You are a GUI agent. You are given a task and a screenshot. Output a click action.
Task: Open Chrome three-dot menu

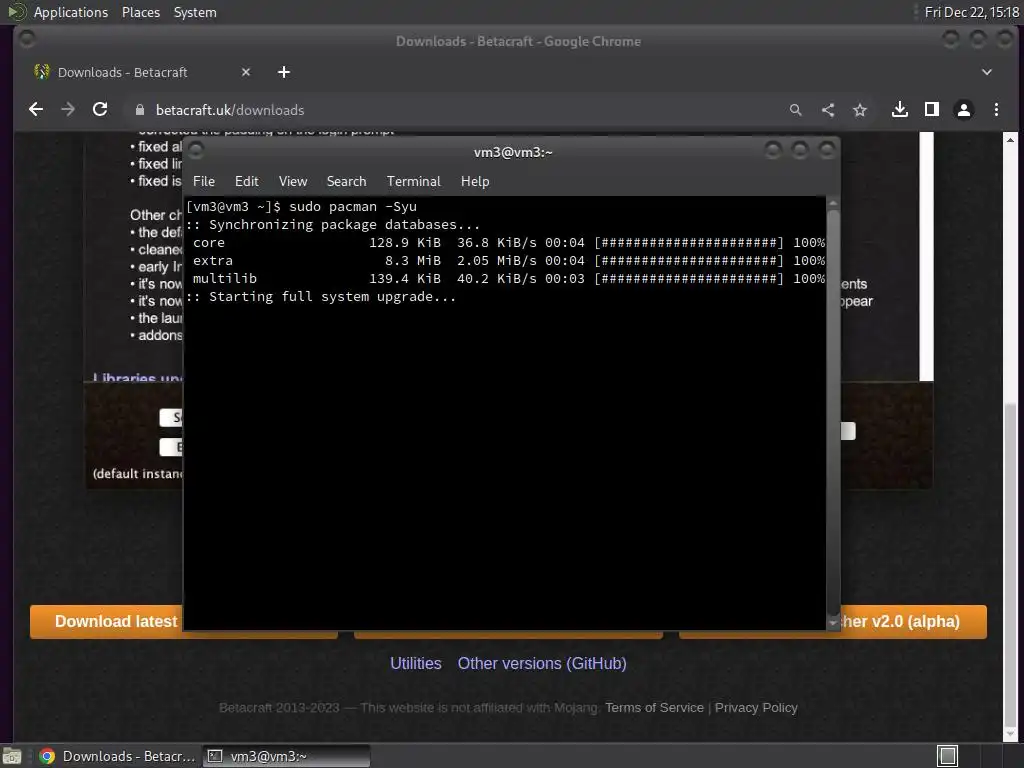[x=996, y=110]
